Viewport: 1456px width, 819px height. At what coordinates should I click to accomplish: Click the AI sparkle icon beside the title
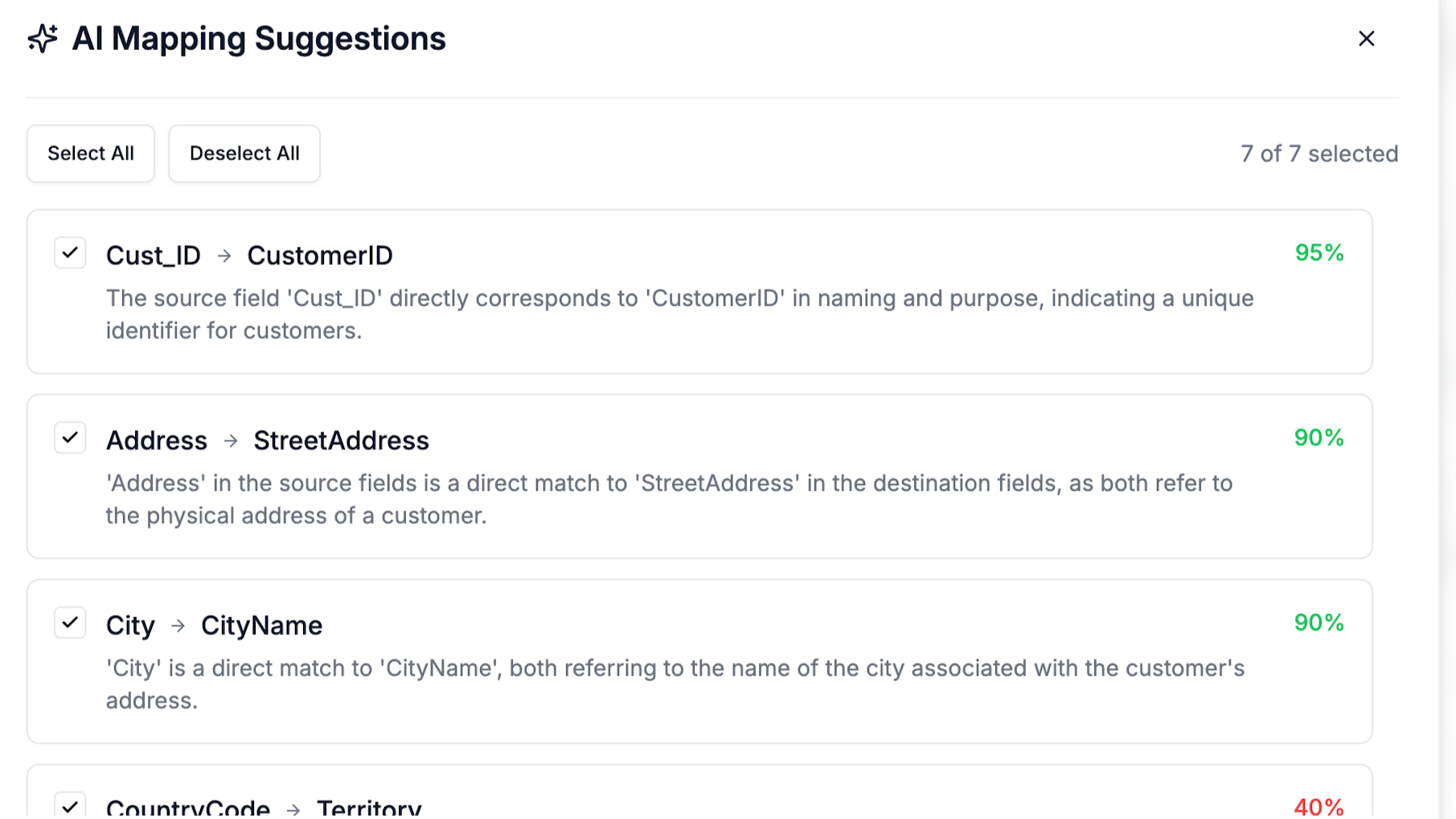point(43,39)
